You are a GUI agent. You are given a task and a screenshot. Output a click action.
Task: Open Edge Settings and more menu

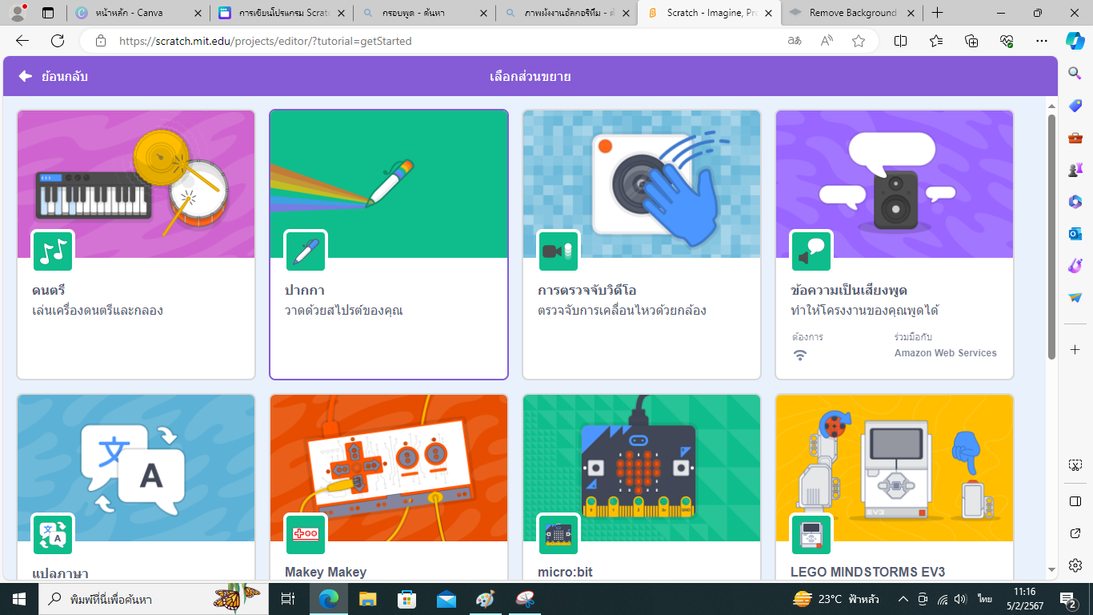1042,41
